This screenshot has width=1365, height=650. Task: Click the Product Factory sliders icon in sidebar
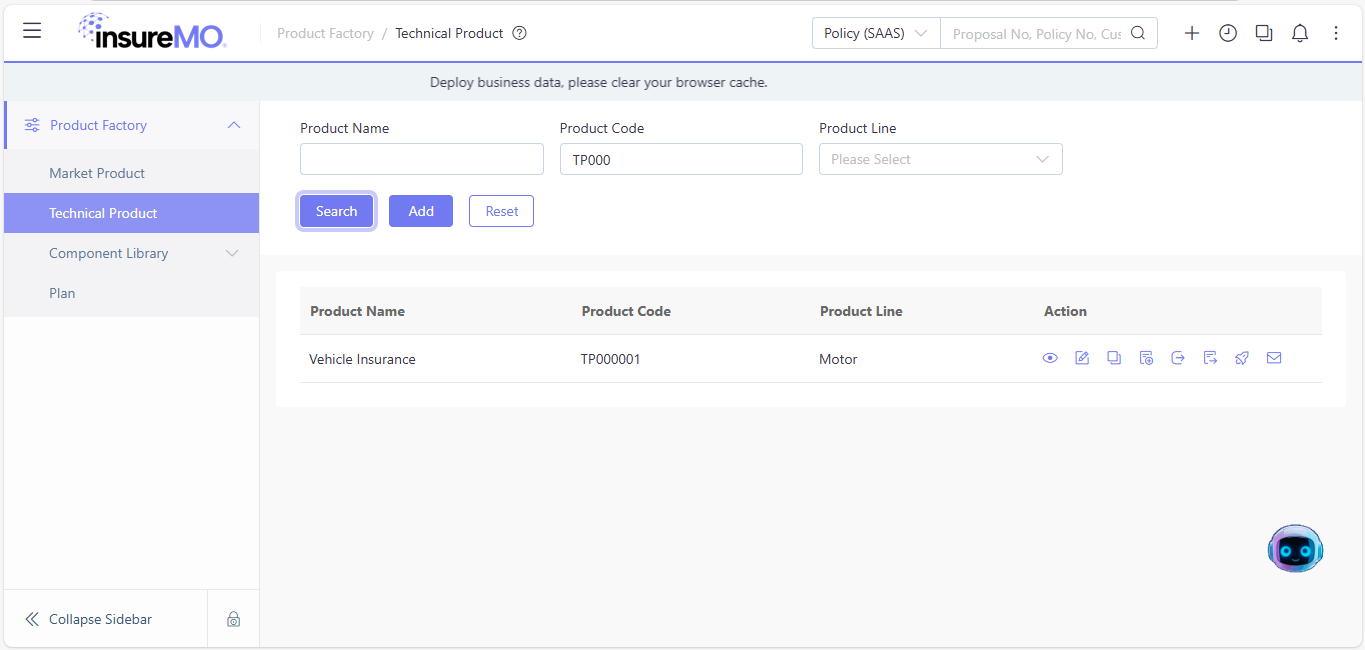(x=32, y=125)
